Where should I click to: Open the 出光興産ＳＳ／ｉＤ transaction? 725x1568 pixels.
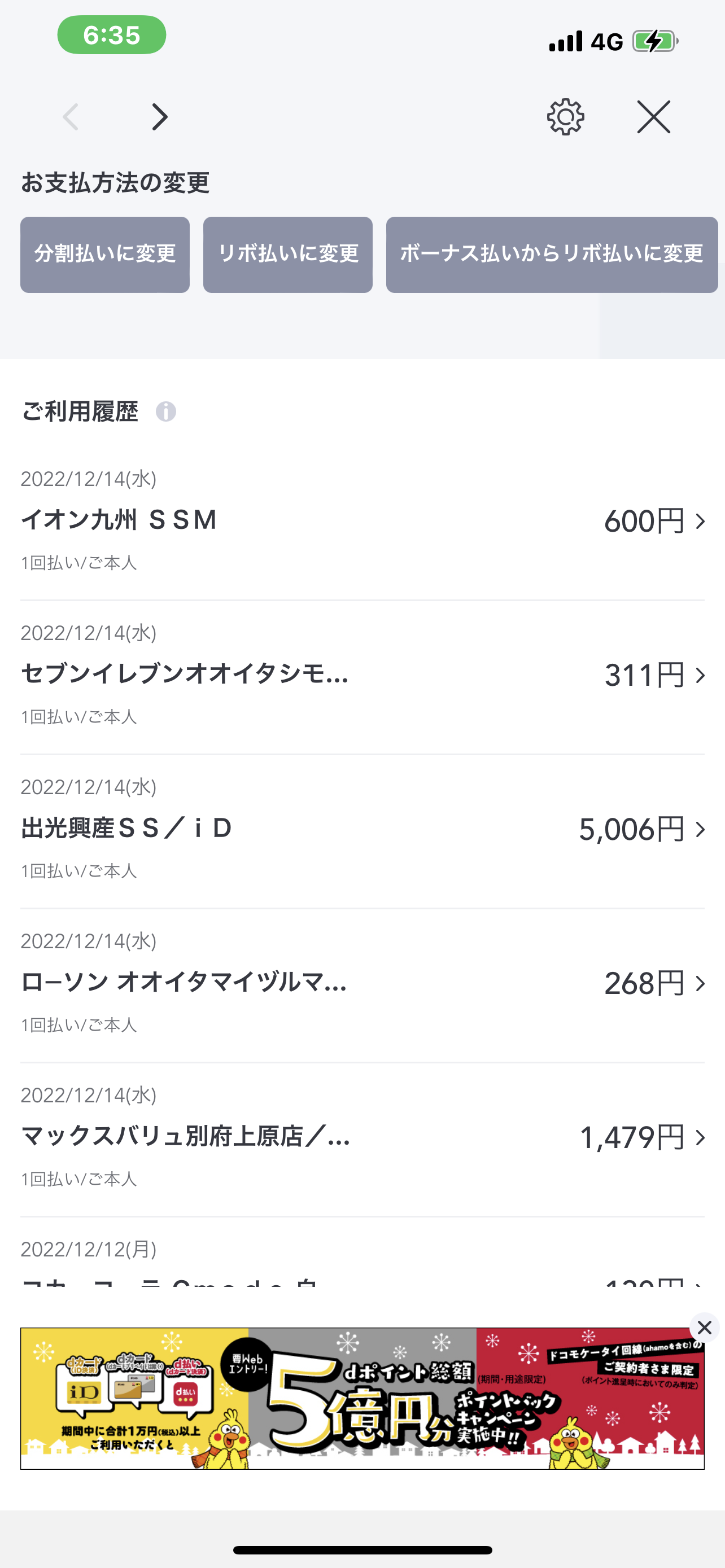tap(126, 829)
